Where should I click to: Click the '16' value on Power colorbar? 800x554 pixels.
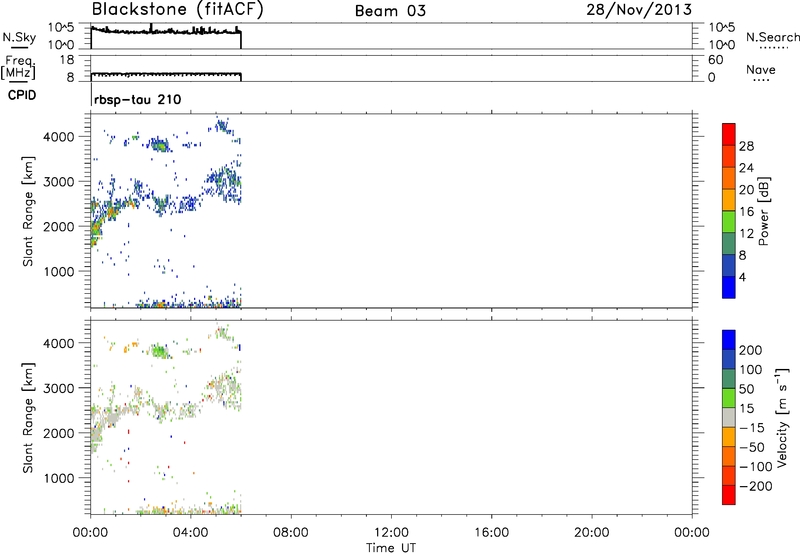point(746,212)
